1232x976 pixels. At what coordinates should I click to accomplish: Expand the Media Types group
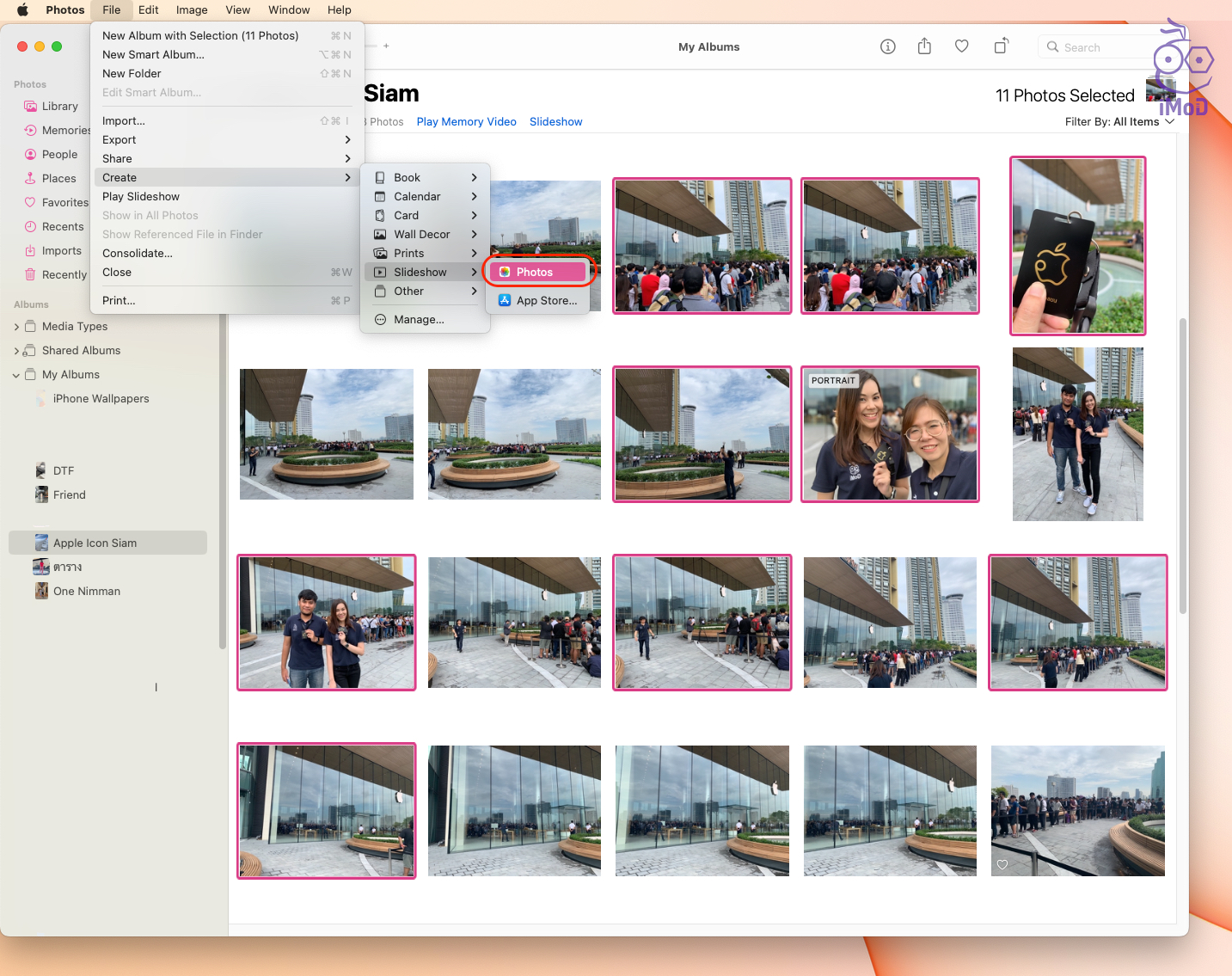[x=16, y=327]
